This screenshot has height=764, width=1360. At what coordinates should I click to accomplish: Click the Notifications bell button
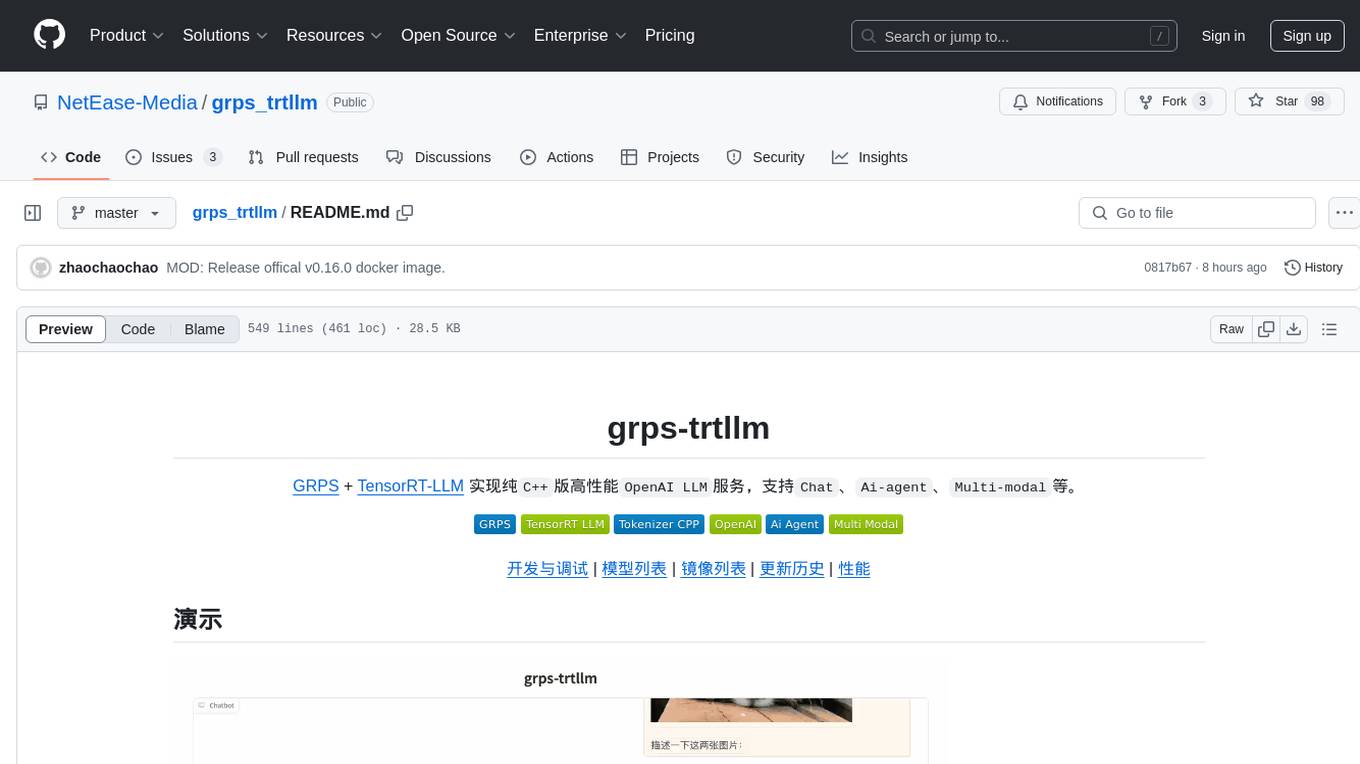(x=1058, y=101)
